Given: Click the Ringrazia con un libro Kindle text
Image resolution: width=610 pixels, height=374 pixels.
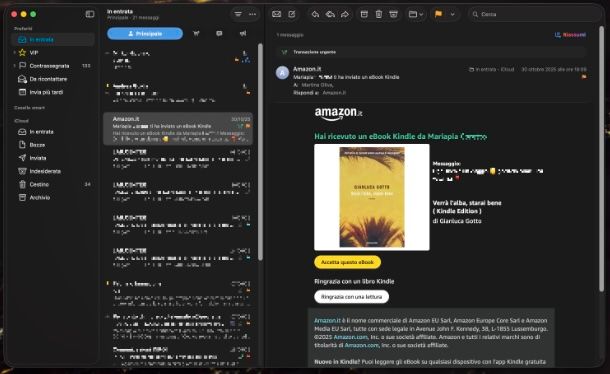Looking at the screenshot, I should tap(354, 281).
